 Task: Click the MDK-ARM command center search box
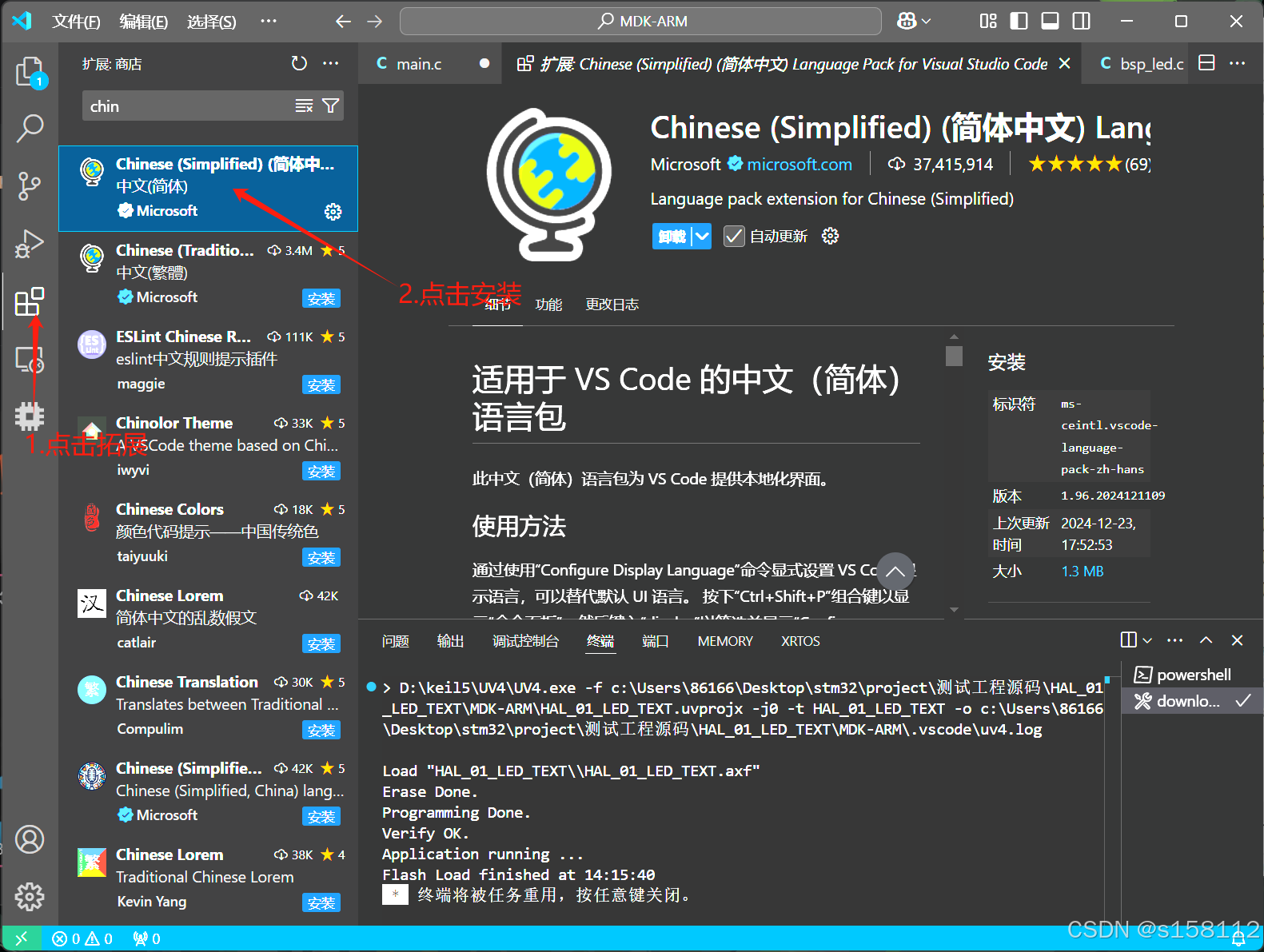(640, 22)
